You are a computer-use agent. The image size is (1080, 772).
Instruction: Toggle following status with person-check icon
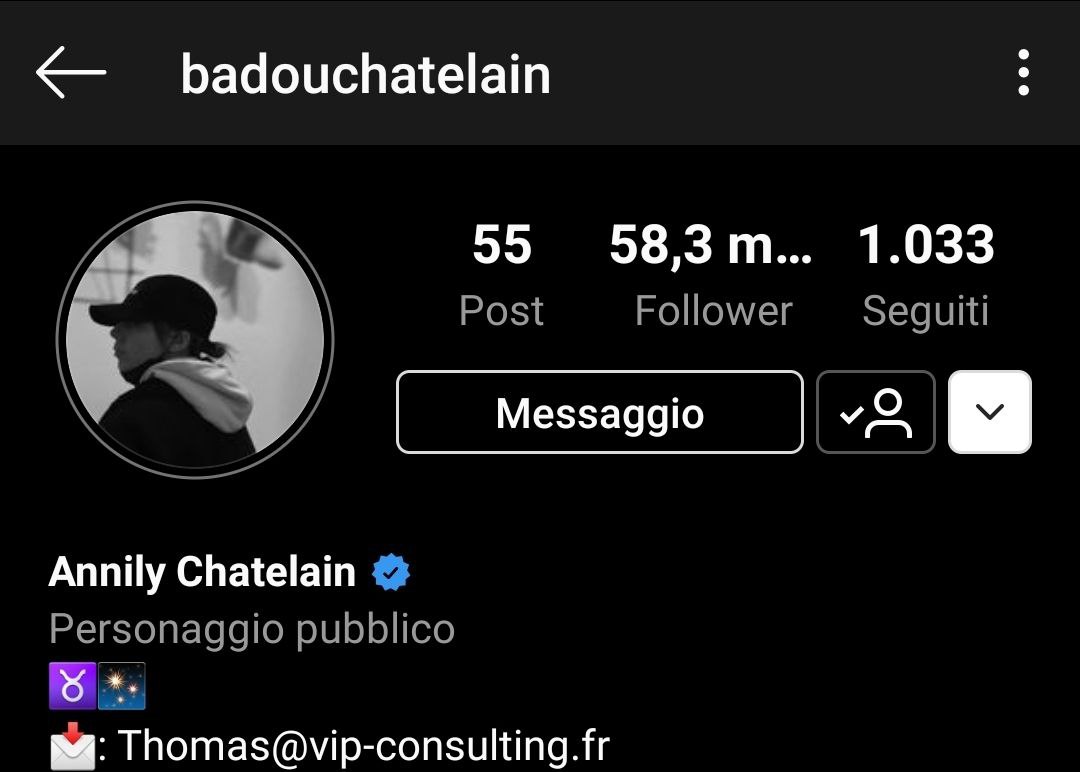(x=875, y=412)
